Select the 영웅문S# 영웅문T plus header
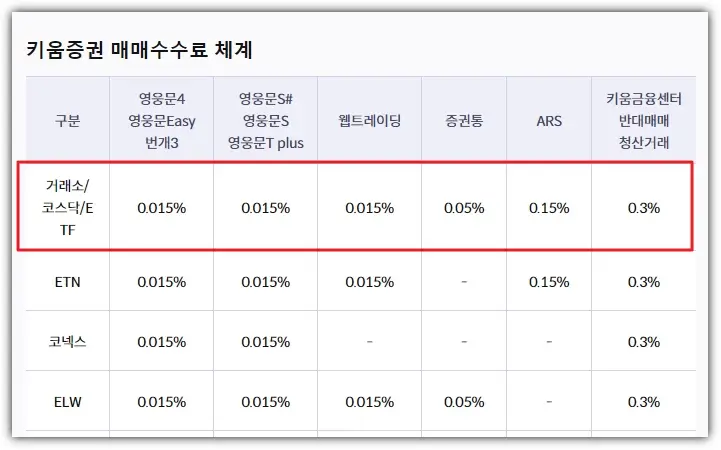 tap(265, 121)
